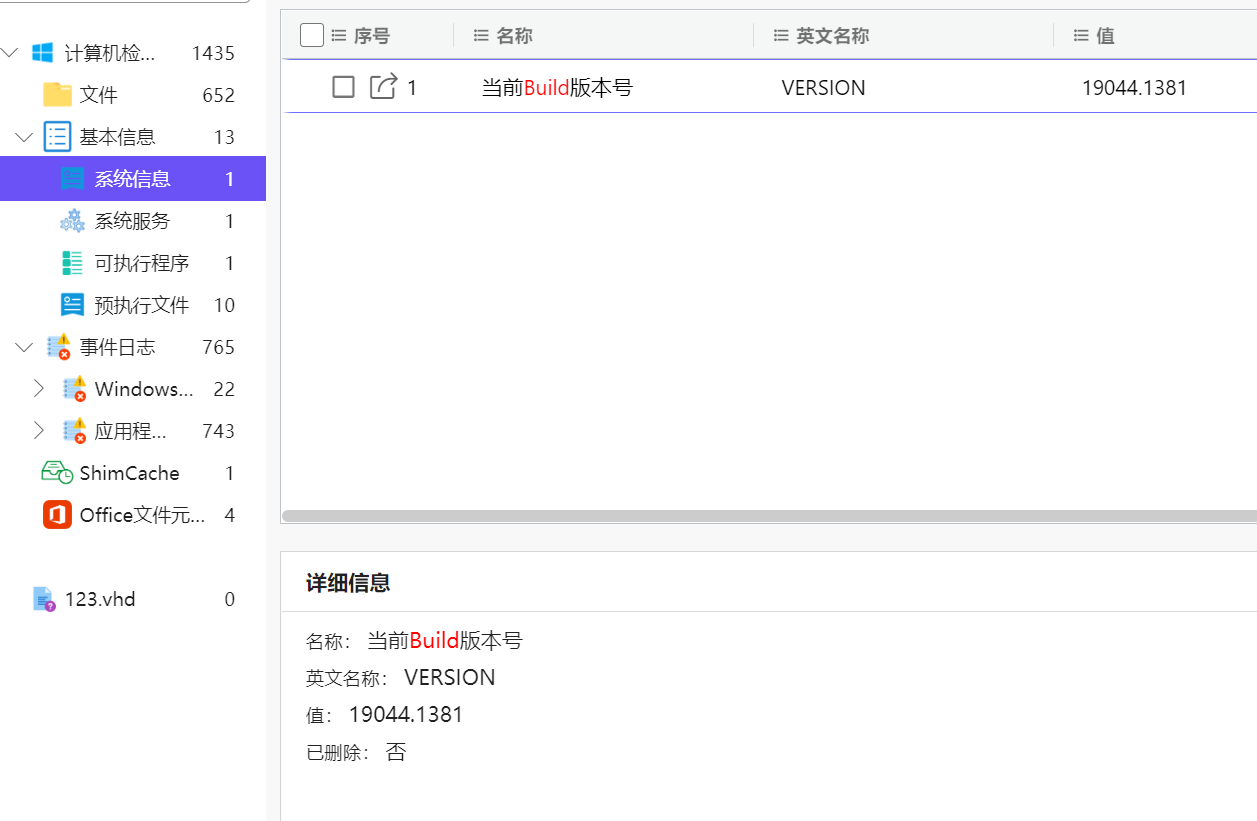Click the 已删除: 否 line in details
This screenshot has width=1257, height=821.
pyautogui.click(x=356, y=752)
